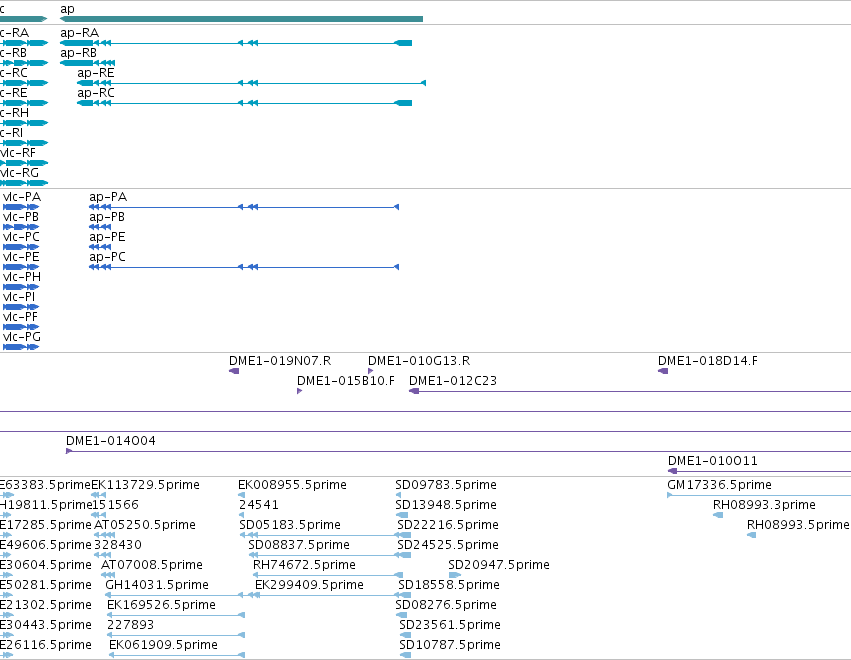Click the 328430 feature label
This screenshot has width=851, height=660.
(x=118, y=545)
